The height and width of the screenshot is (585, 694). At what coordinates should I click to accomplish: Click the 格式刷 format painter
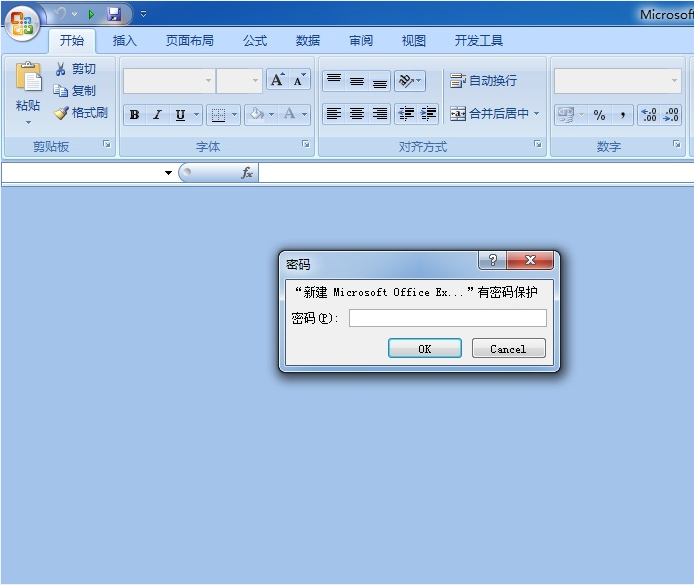pyautogui.click(x=81, y=113)
